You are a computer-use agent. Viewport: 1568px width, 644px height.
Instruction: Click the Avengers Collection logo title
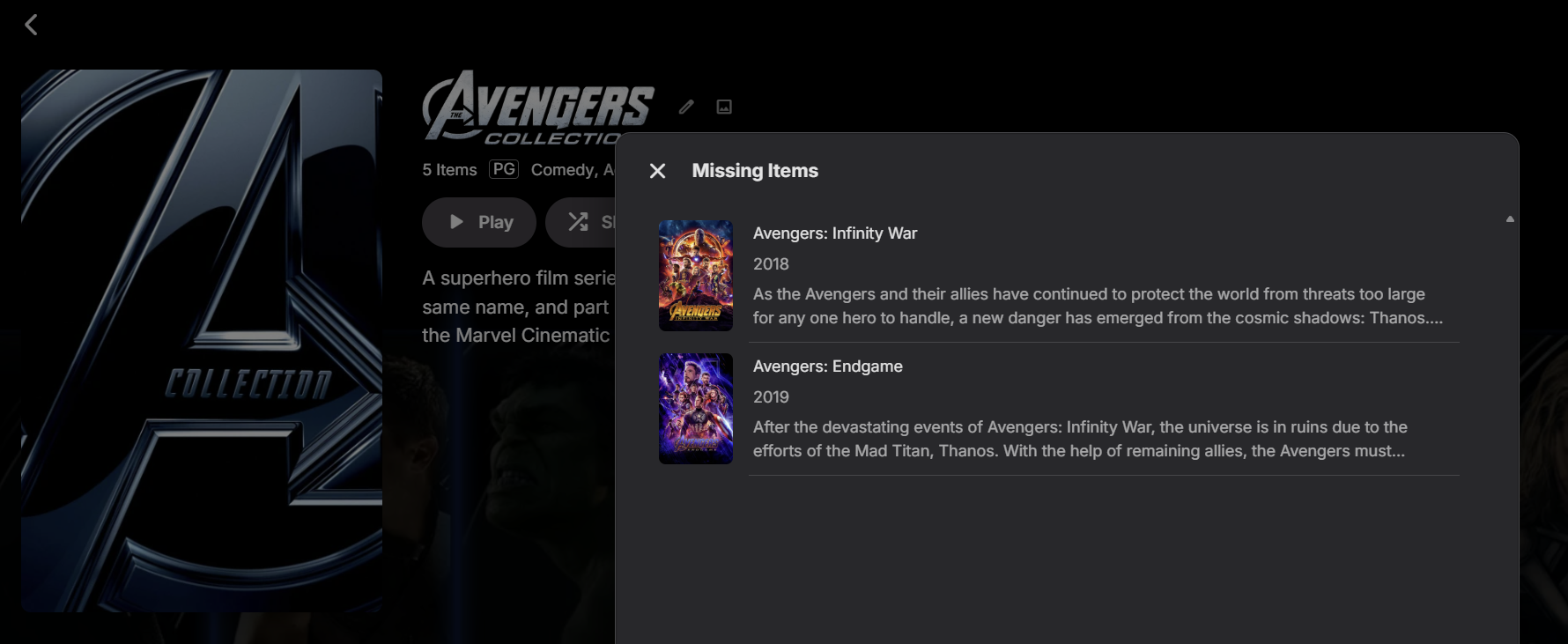click(538, 107)
